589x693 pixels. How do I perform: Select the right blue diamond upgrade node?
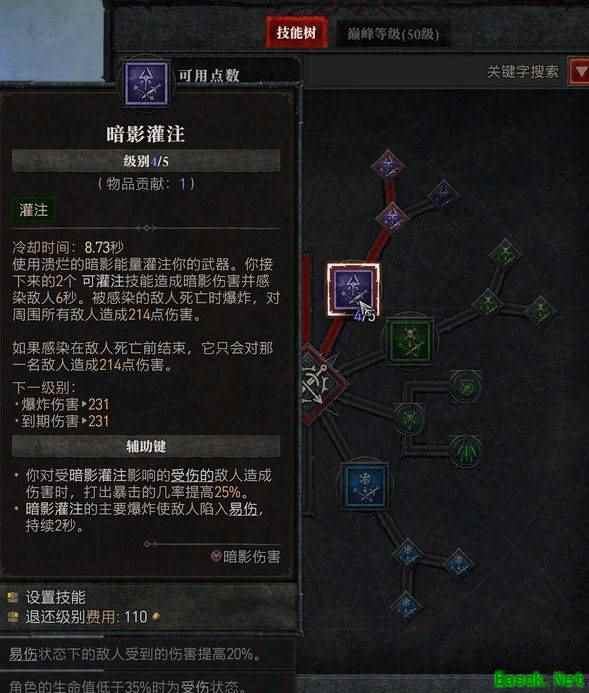click(x=459, y=564)
